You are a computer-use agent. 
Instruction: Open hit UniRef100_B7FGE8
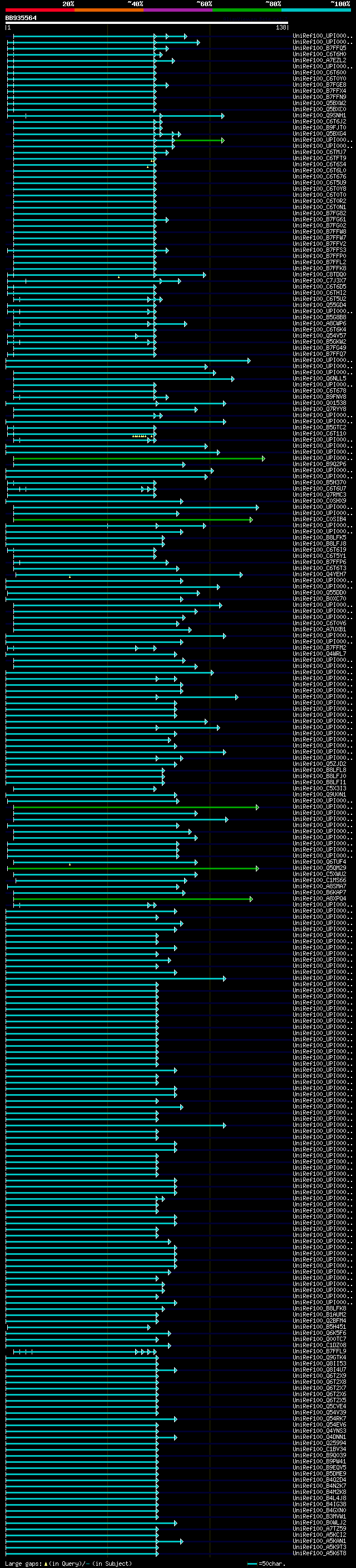click(319, 85)
